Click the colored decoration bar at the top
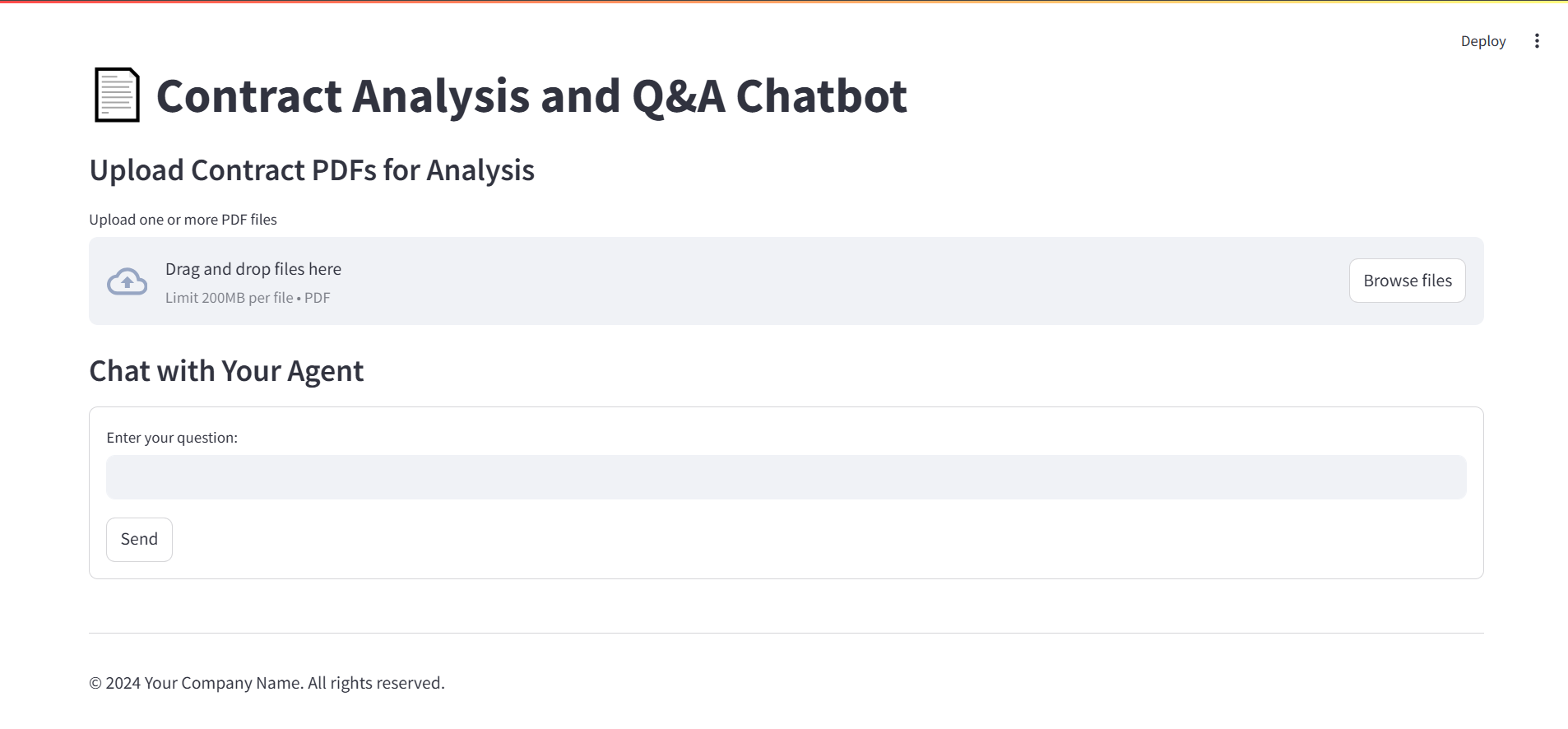1568x729 pixels. point(784,2)
